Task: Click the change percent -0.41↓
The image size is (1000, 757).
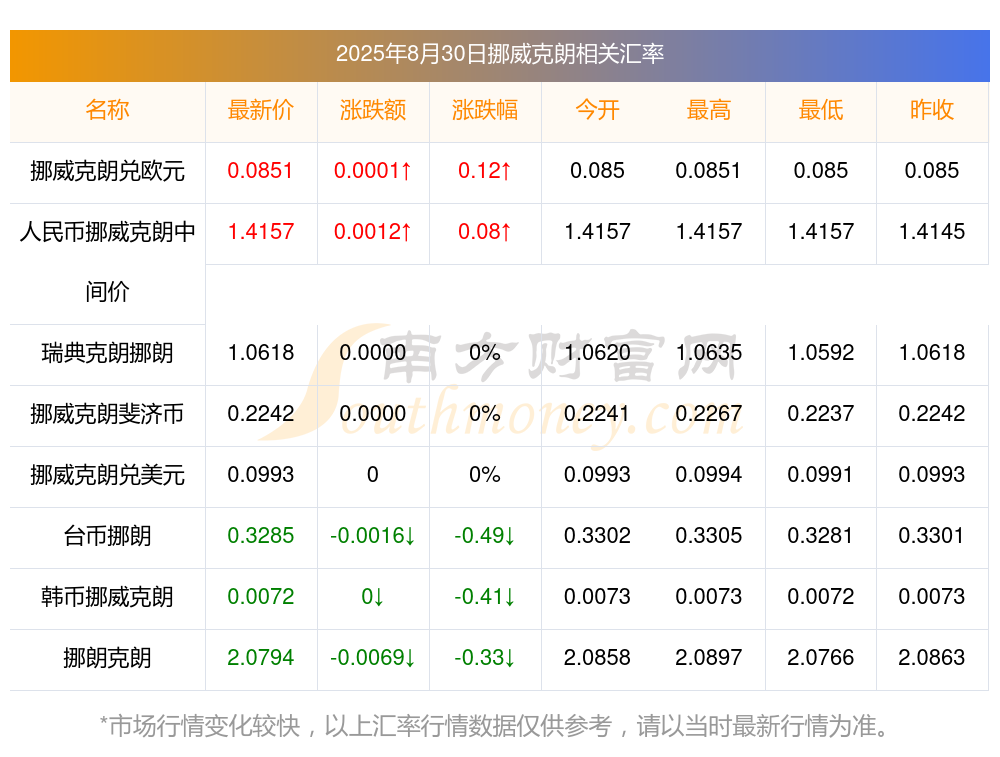Action: pyautogui.click(x=485, y=597)
